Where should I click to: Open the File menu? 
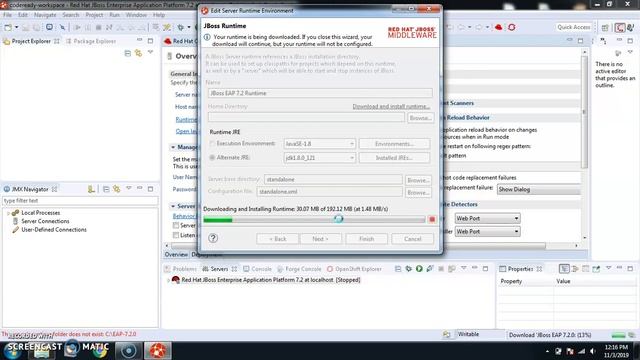click(7, 15)
